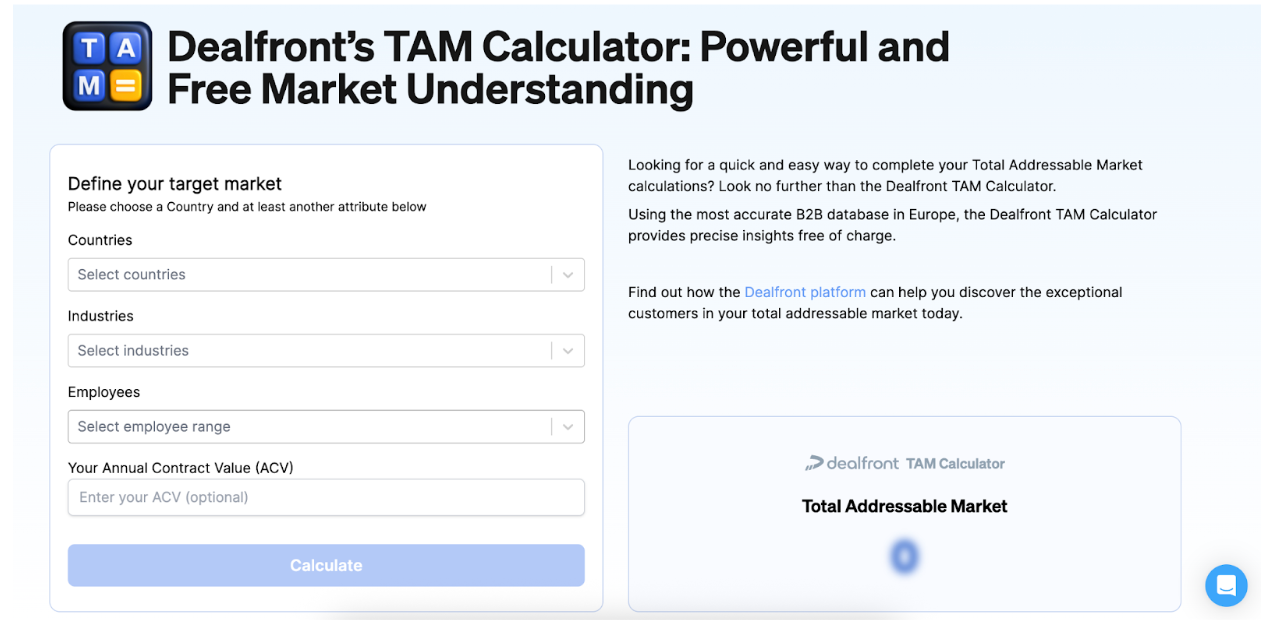Click the Employees dropdown chevron icon
The height and width of the screenshot is (628, 1276).
568,426
